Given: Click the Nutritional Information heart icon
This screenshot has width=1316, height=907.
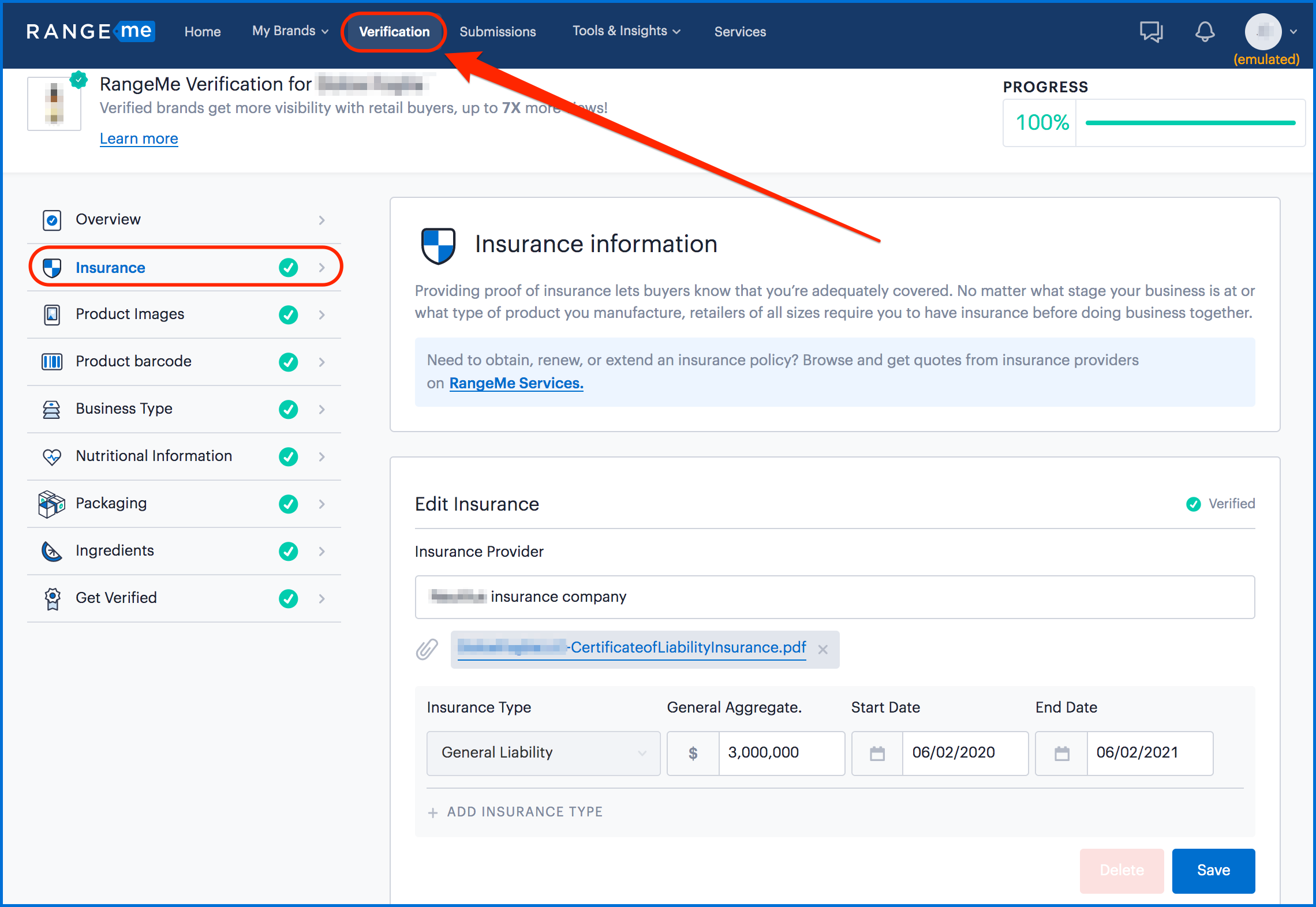Looking at the screenshot, I should [x=52, y=457].
